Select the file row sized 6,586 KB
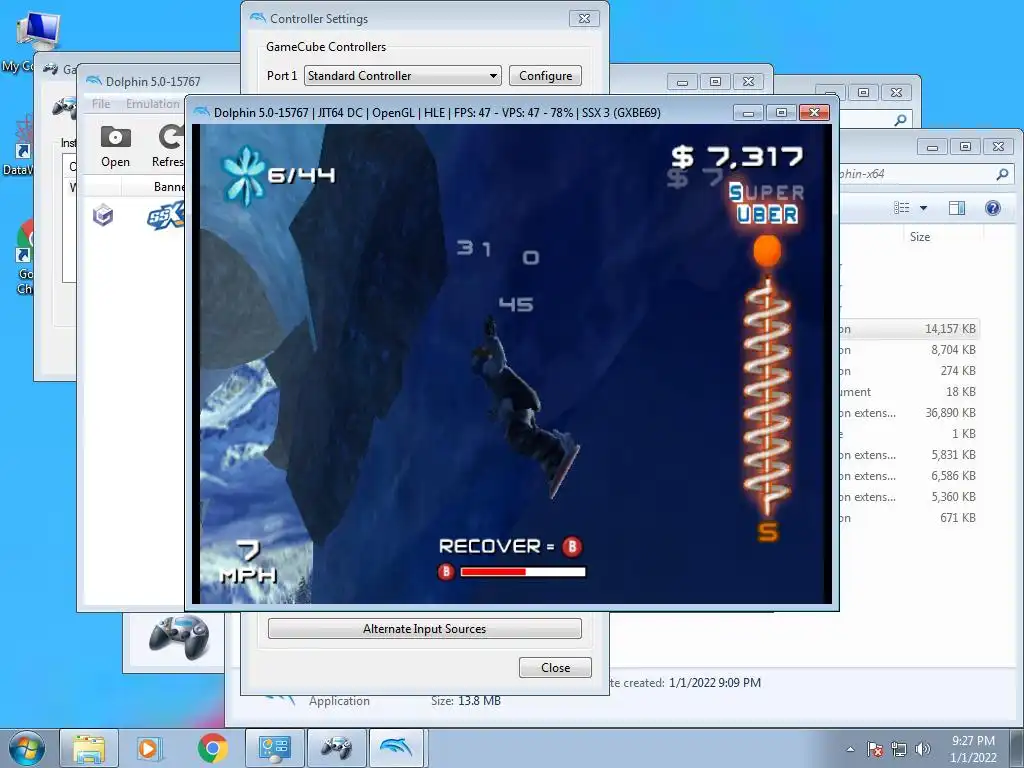Viewport: 1024px width, 768px height. [x=909, y=475]
